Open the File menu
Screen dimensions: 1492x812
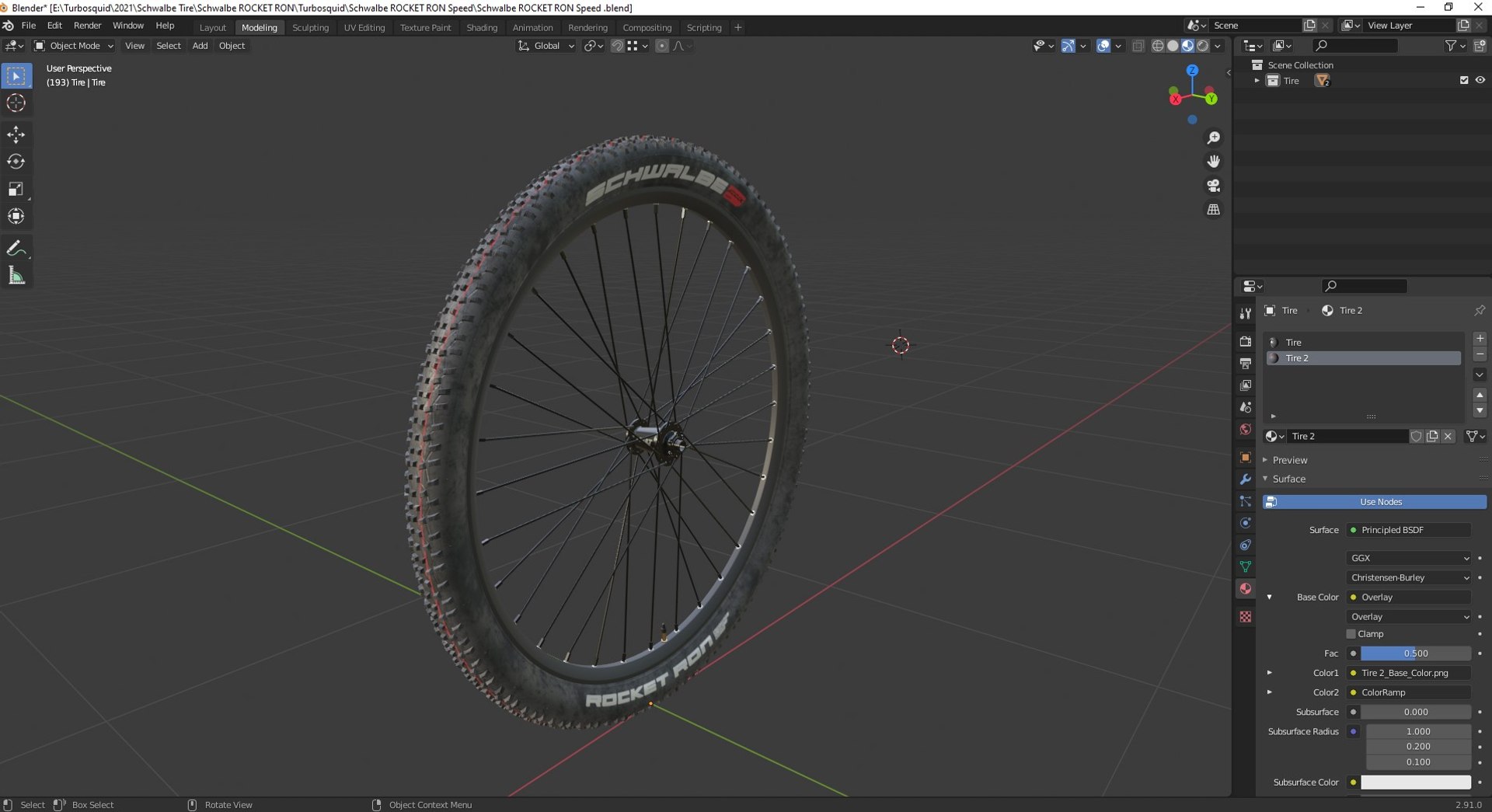point(29,26)
